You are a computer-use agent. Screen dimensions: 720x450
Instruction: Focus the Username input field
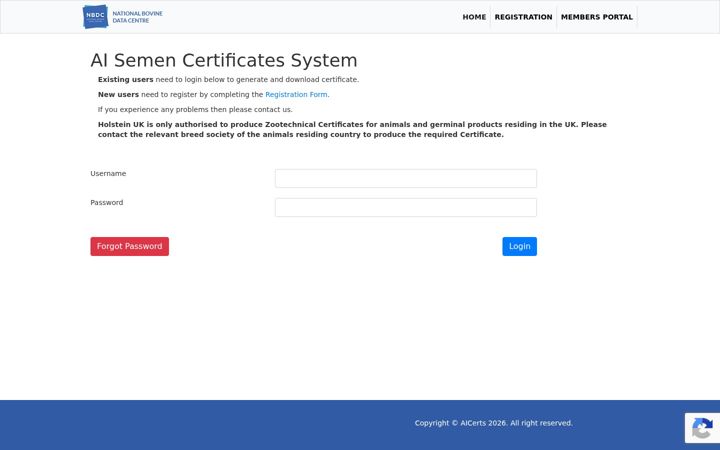tap(405, 178)
